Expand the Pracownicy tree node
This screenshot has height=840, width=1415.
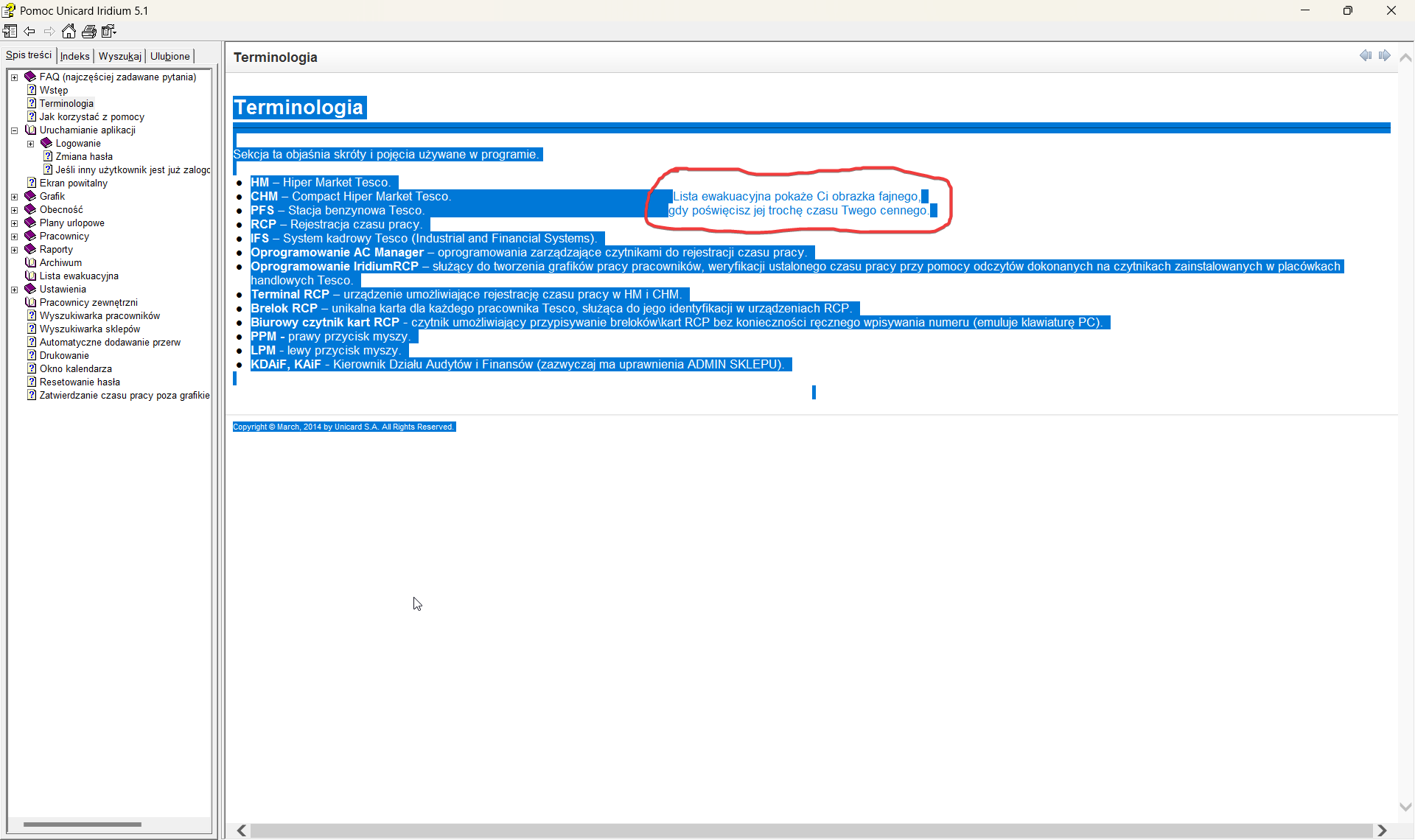click(x=14, y=237)
